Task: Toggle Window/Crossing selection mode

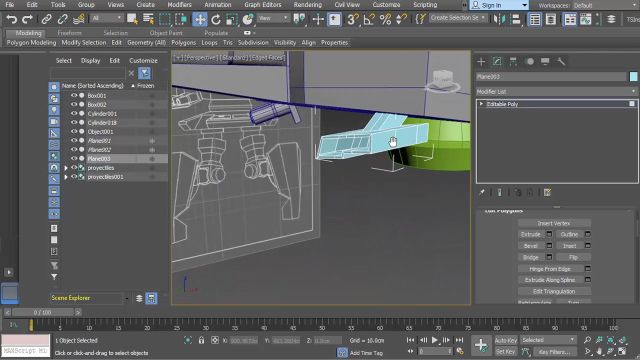Action: [x=181, y=19]
